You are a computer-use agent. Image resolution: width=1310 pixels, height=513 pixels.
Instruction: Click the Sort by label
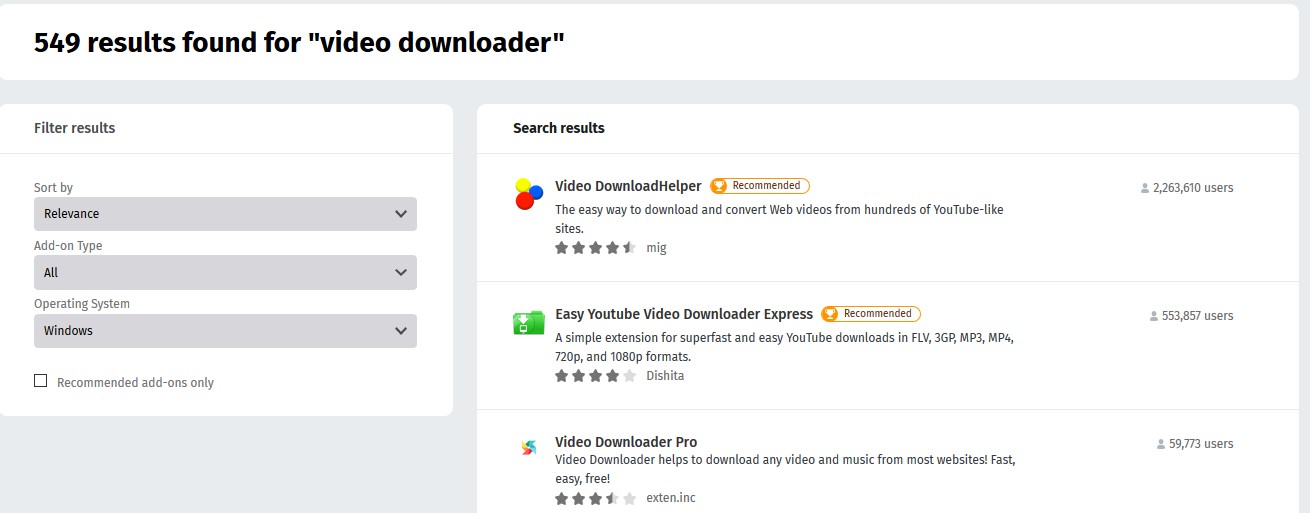[x=53, y=188]
